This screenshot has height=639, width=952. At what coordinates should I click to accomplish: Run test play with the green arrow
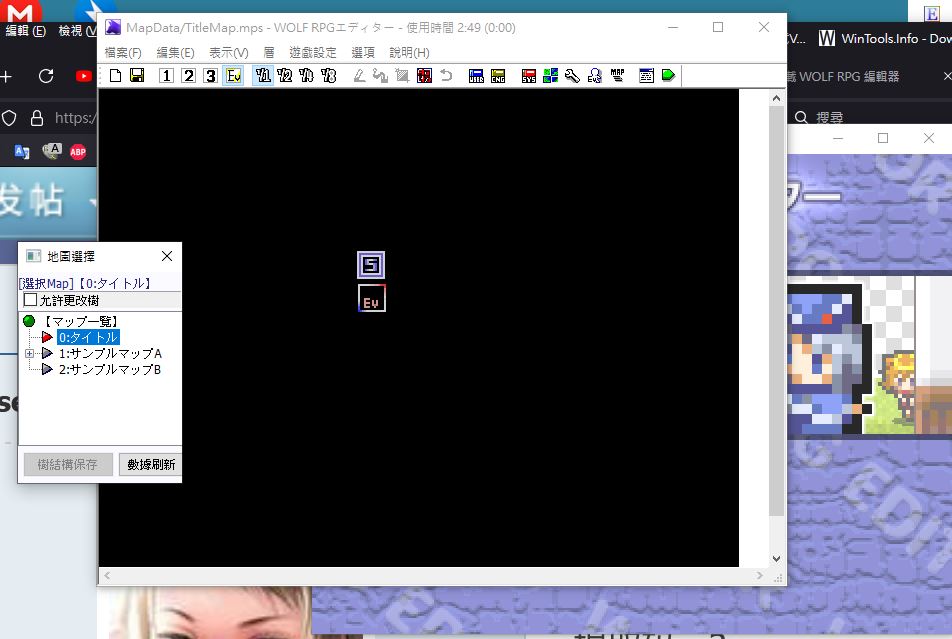(668, 75)
